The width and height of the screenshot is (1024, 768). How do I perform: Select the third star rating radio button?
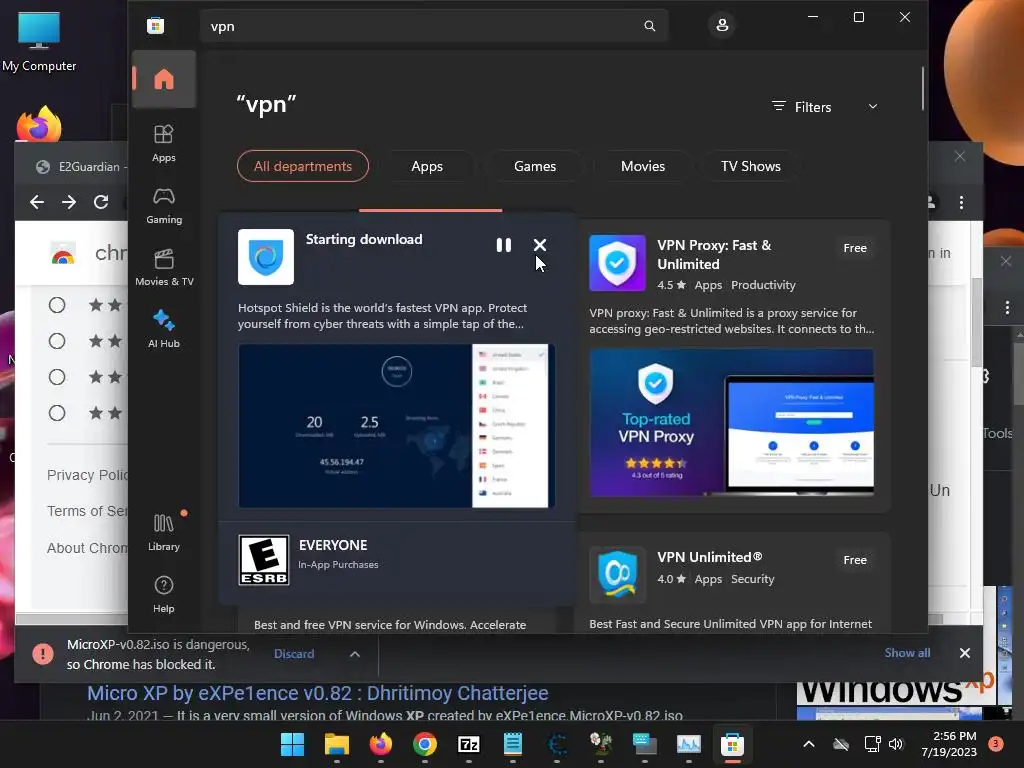(57, 377)
